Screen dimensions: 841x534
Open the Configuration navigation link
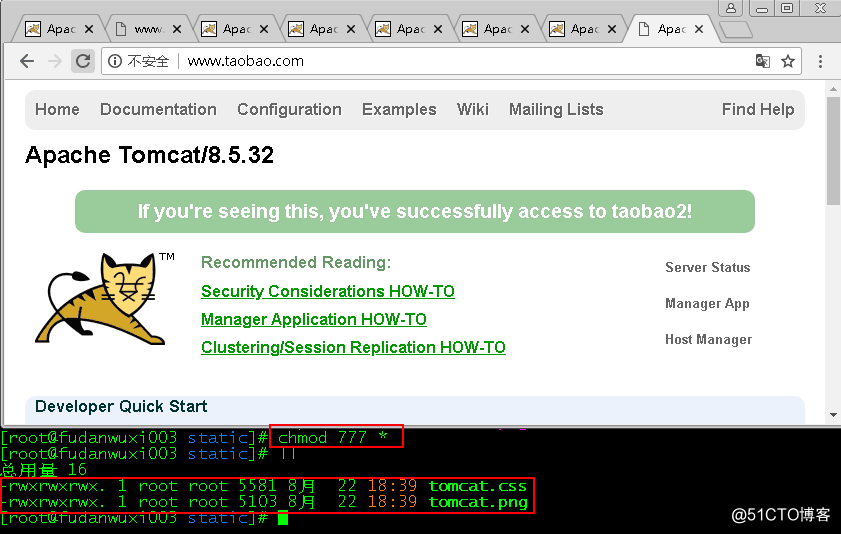[x=289, y=109]
